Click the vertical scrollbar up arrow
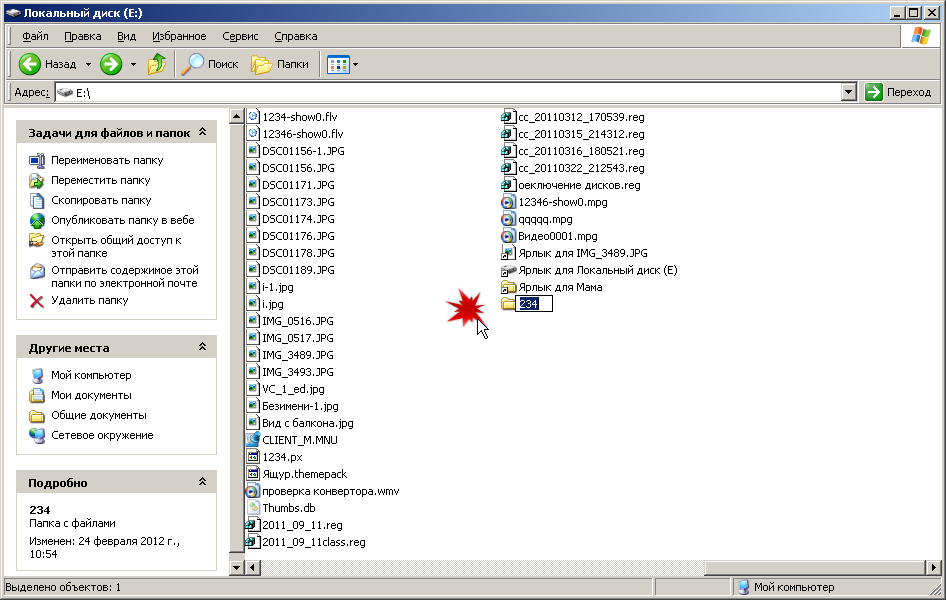 click(236, 116)
